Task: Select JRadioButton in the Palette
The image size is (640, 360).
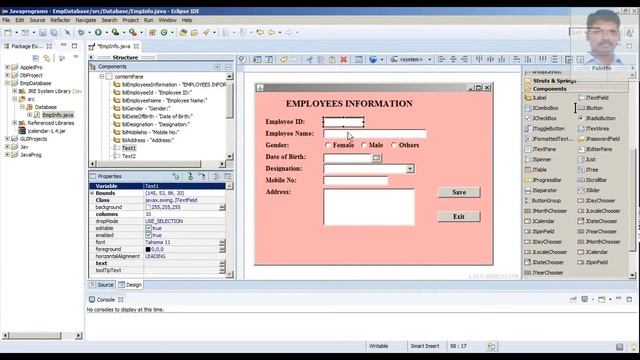Action: [597, 118]
